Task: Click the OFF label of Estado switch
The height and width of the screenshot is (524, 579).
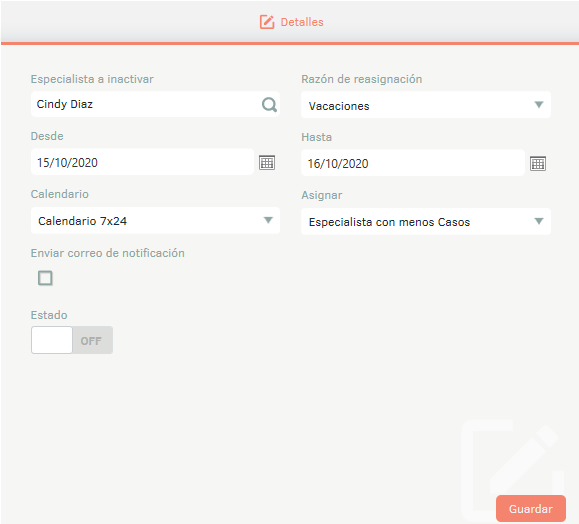Action: pos(91,341)
